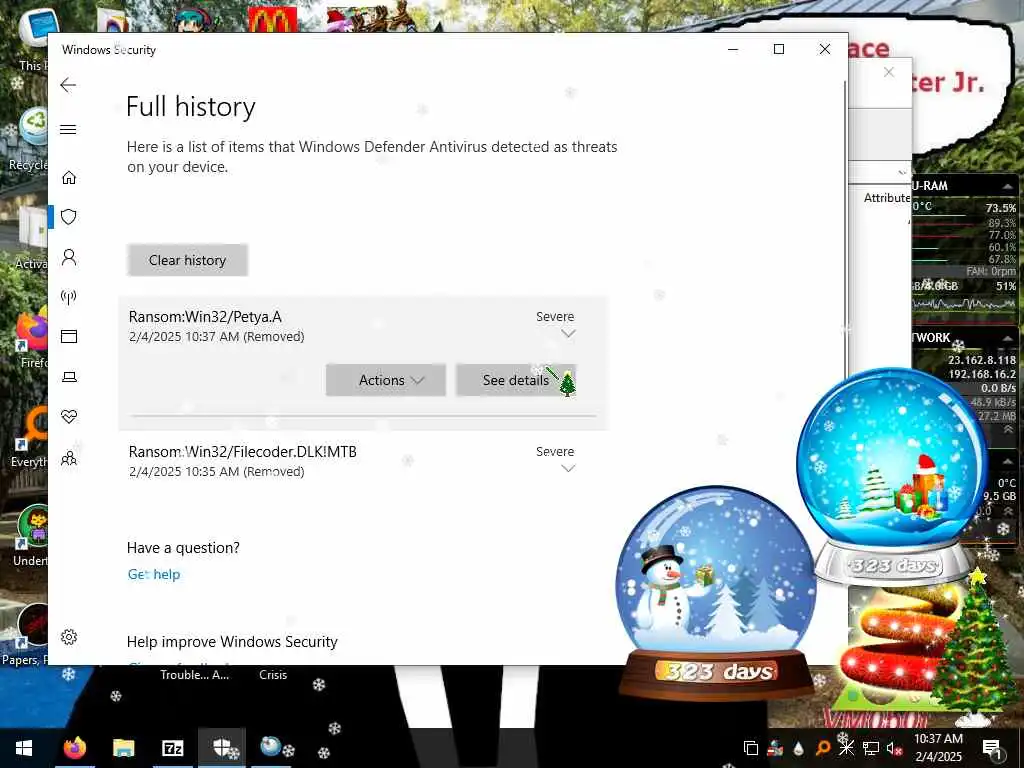
Task: Open the hamburger navigation menu
Action: pyautogui.click(x=68, y=129)
